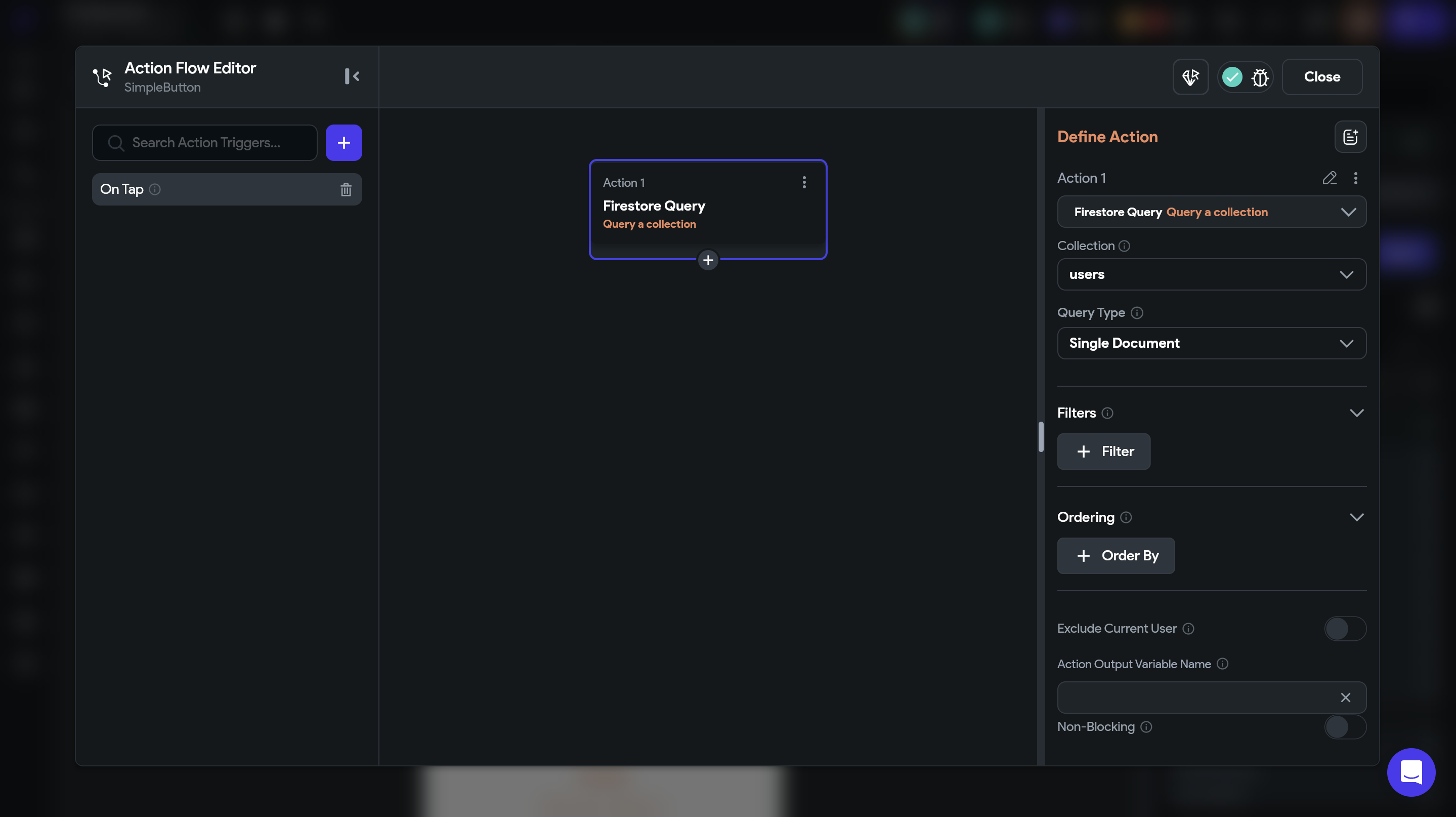
Task: Delete the On Tap trigger
Action: click(346, 189)
